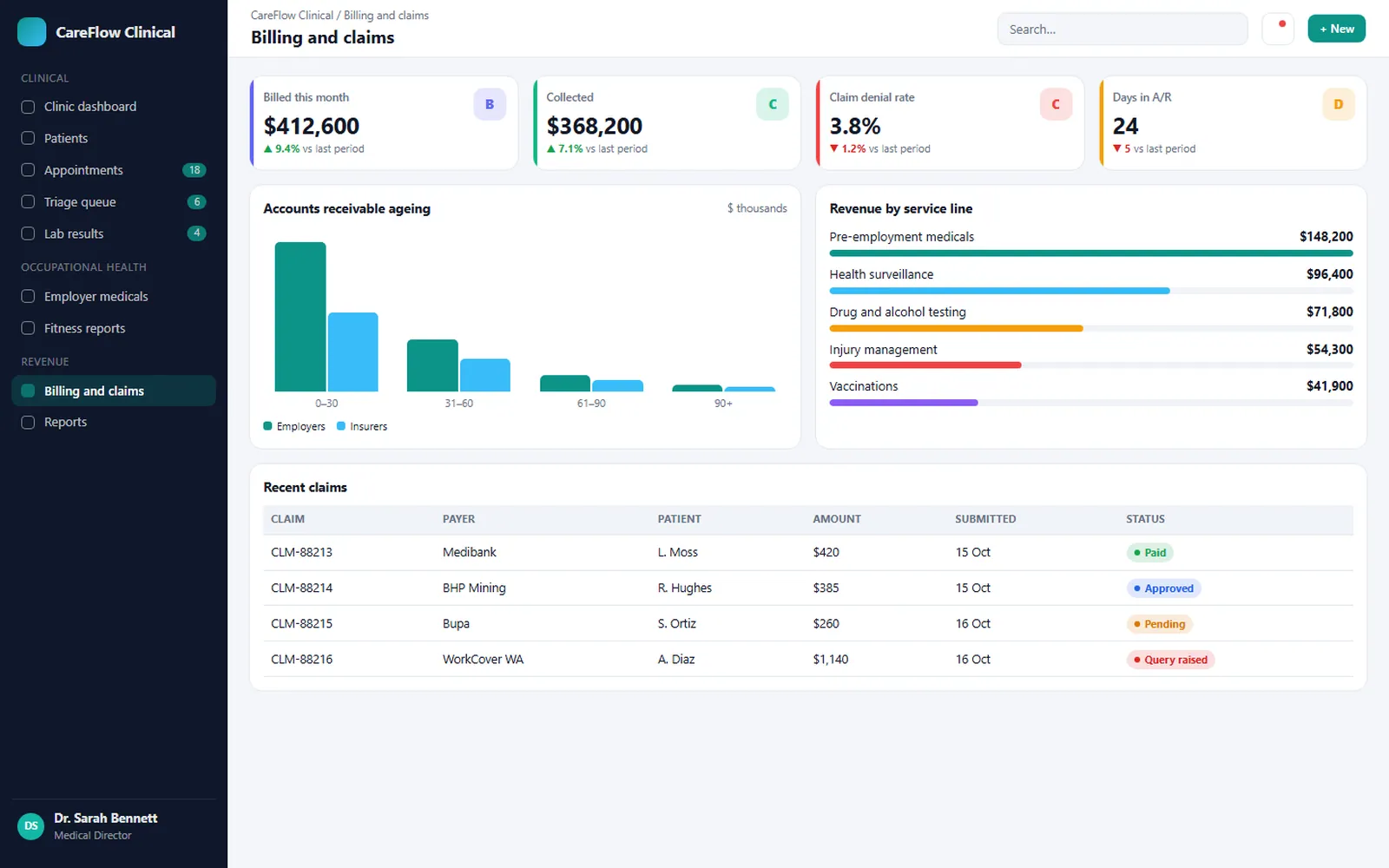Viewport: 1389px width, 868px height.
Task: Click the Appointments sidebar icon
Action: click(x=28, y=170)
